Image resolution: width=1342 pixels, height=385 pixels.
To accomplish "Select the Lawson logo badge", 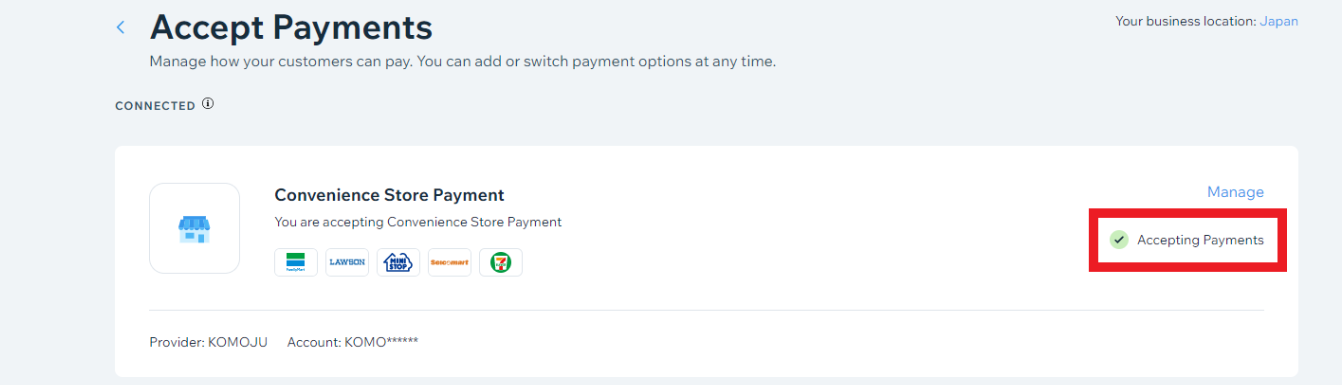I will coord(347,262).
